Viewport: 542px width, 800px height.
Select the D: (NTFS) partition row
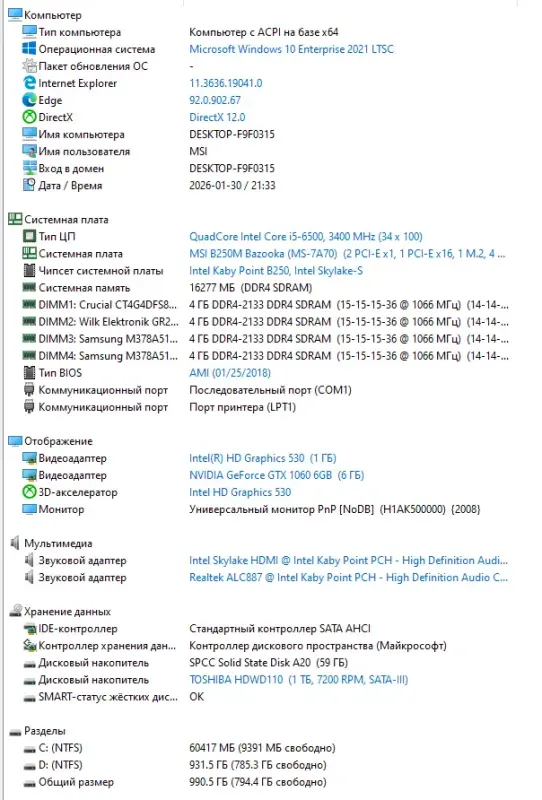175,765
